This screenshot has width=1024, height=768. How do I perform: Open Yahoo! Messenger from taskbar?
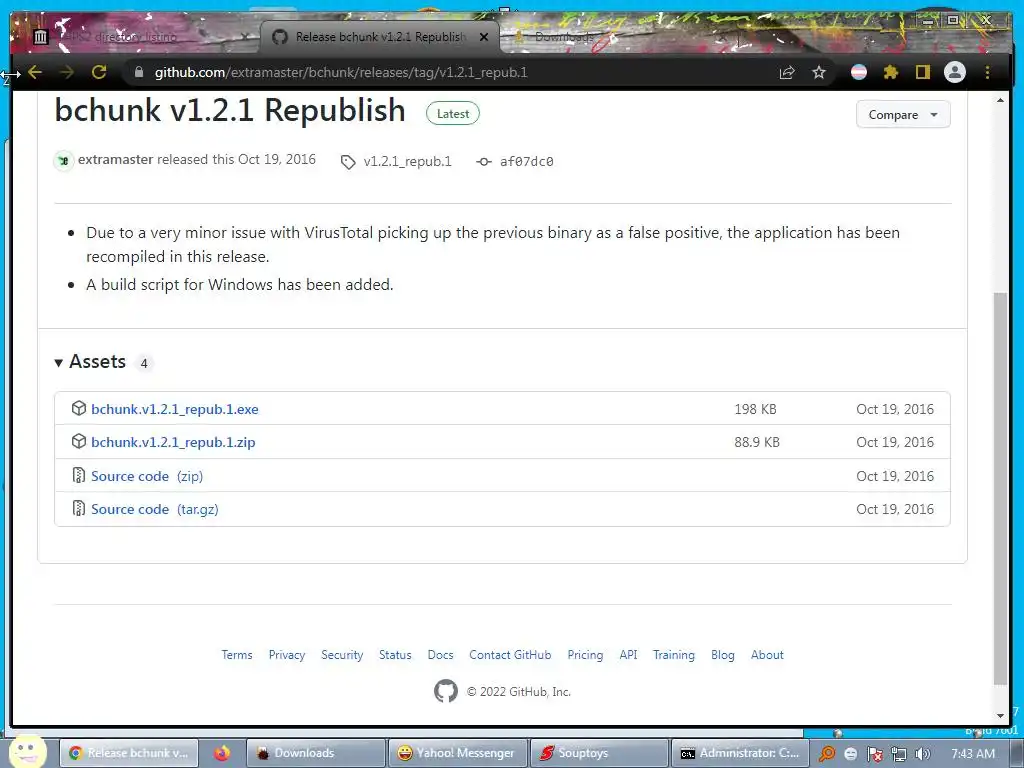coord(457,753)
